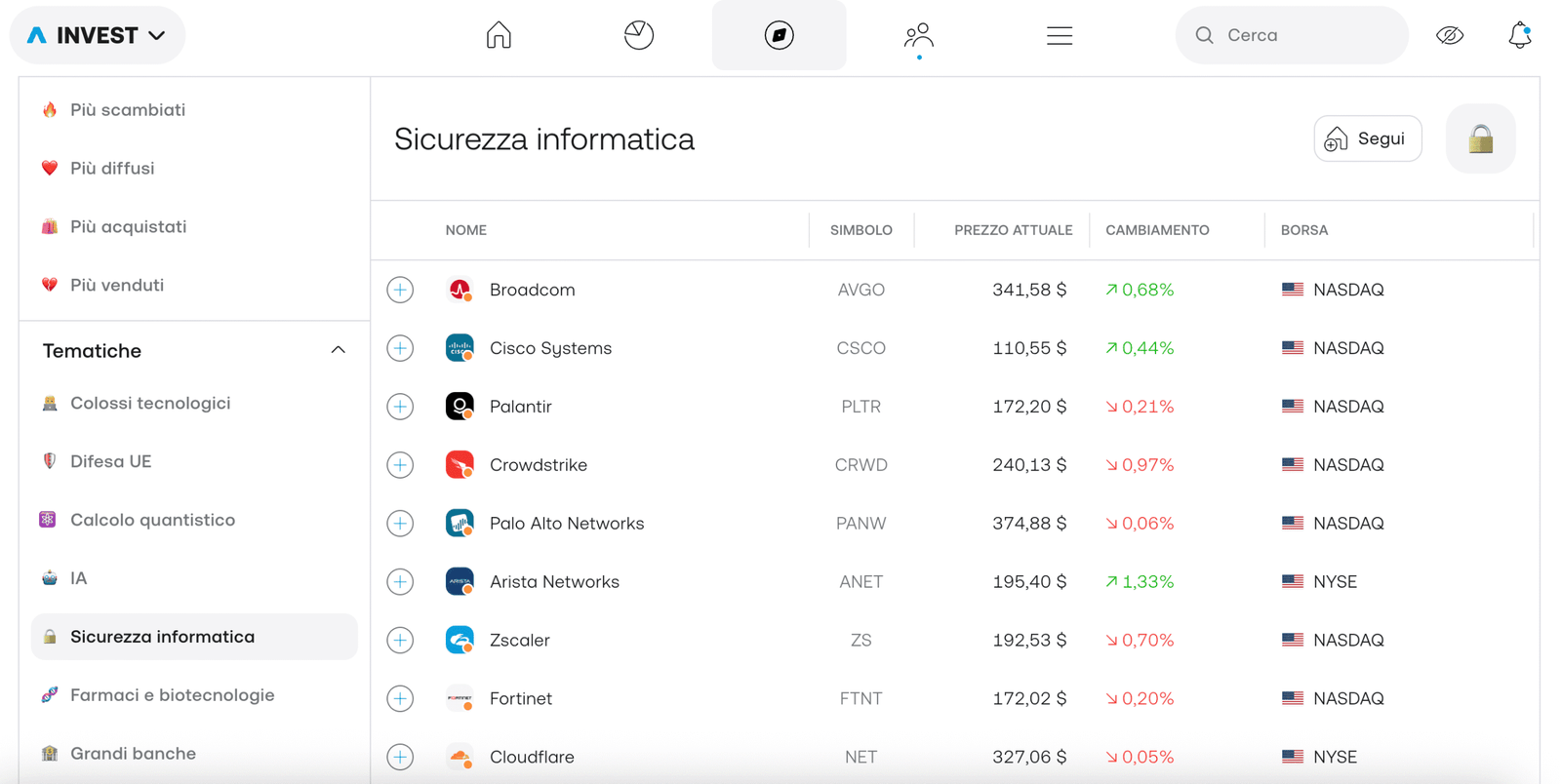Select Sicurezza informatica theme
Image resolution: width=1561 pixels, height=784 pixels.
pos(194,637)
